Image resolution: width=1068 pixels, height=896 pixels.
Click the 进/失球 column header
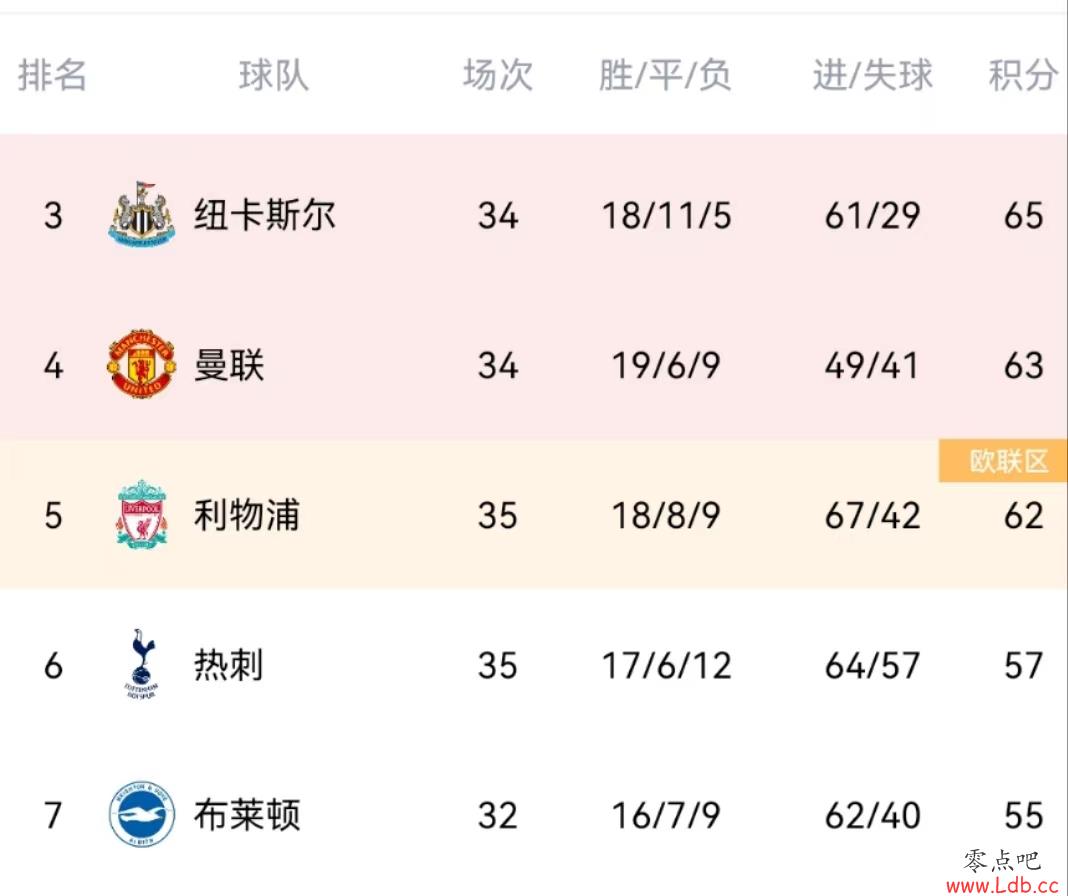pos(873,75)
